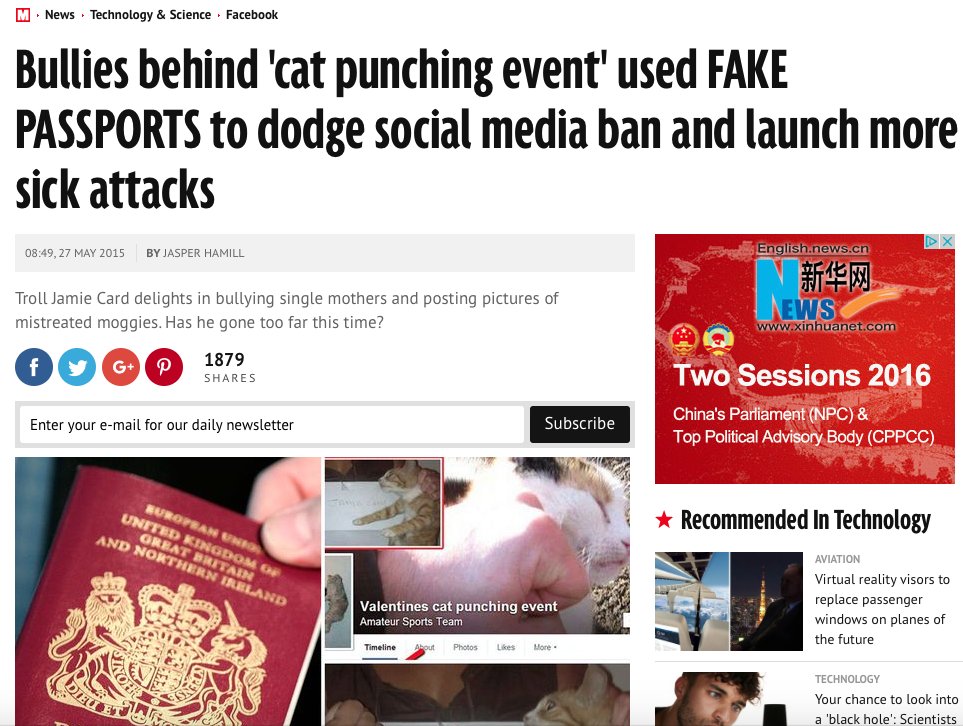Click the red star beside Recommended In Technology
The image size is (963, 726).
(664, 520)
